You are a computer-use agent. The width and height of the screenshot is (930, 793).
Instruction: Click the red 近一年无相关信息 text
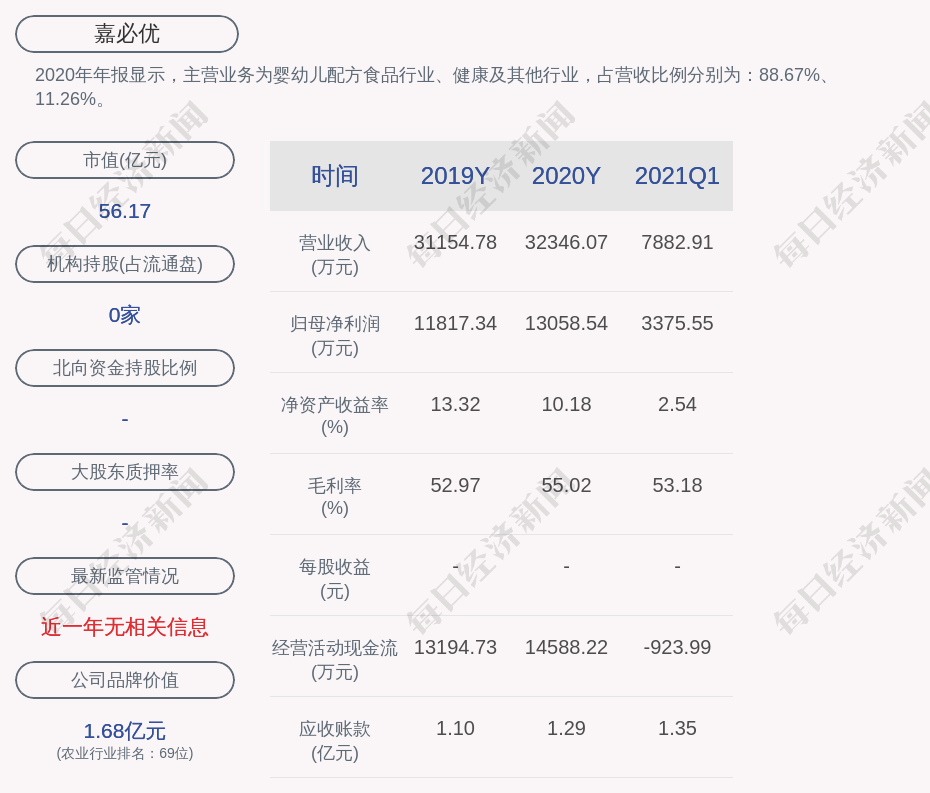coord(125,627)
